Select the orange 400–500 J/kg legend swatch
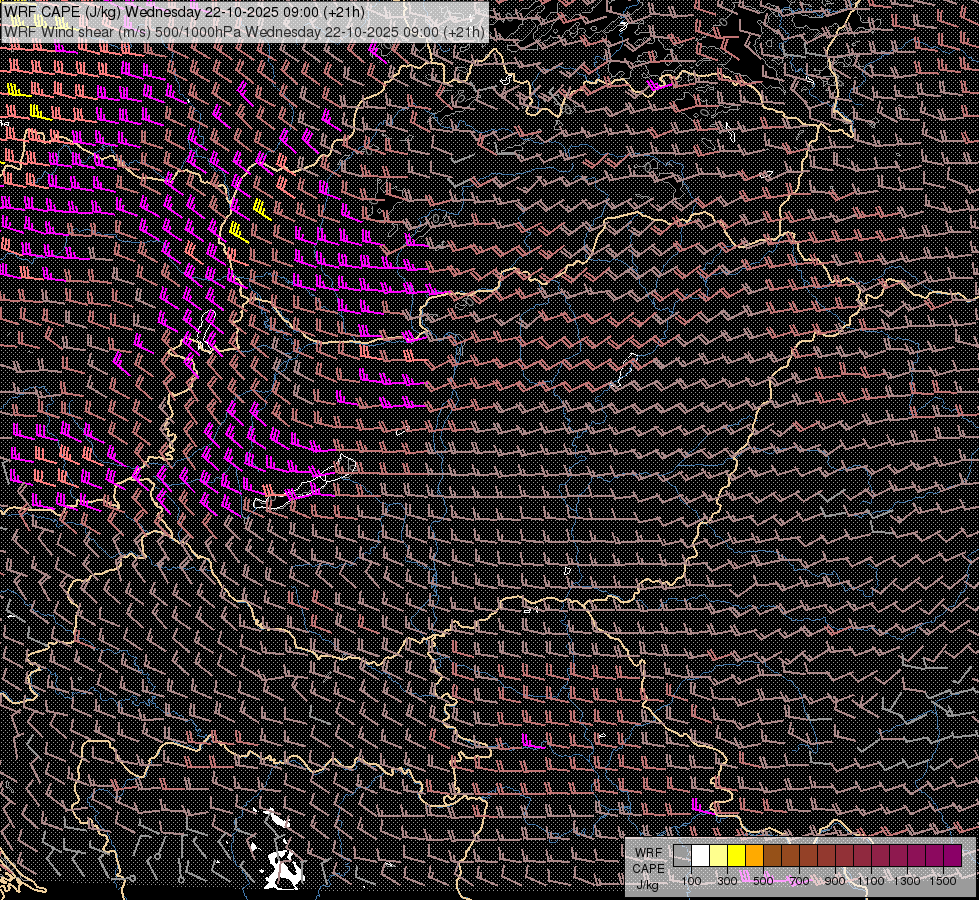 pos(754,855)
